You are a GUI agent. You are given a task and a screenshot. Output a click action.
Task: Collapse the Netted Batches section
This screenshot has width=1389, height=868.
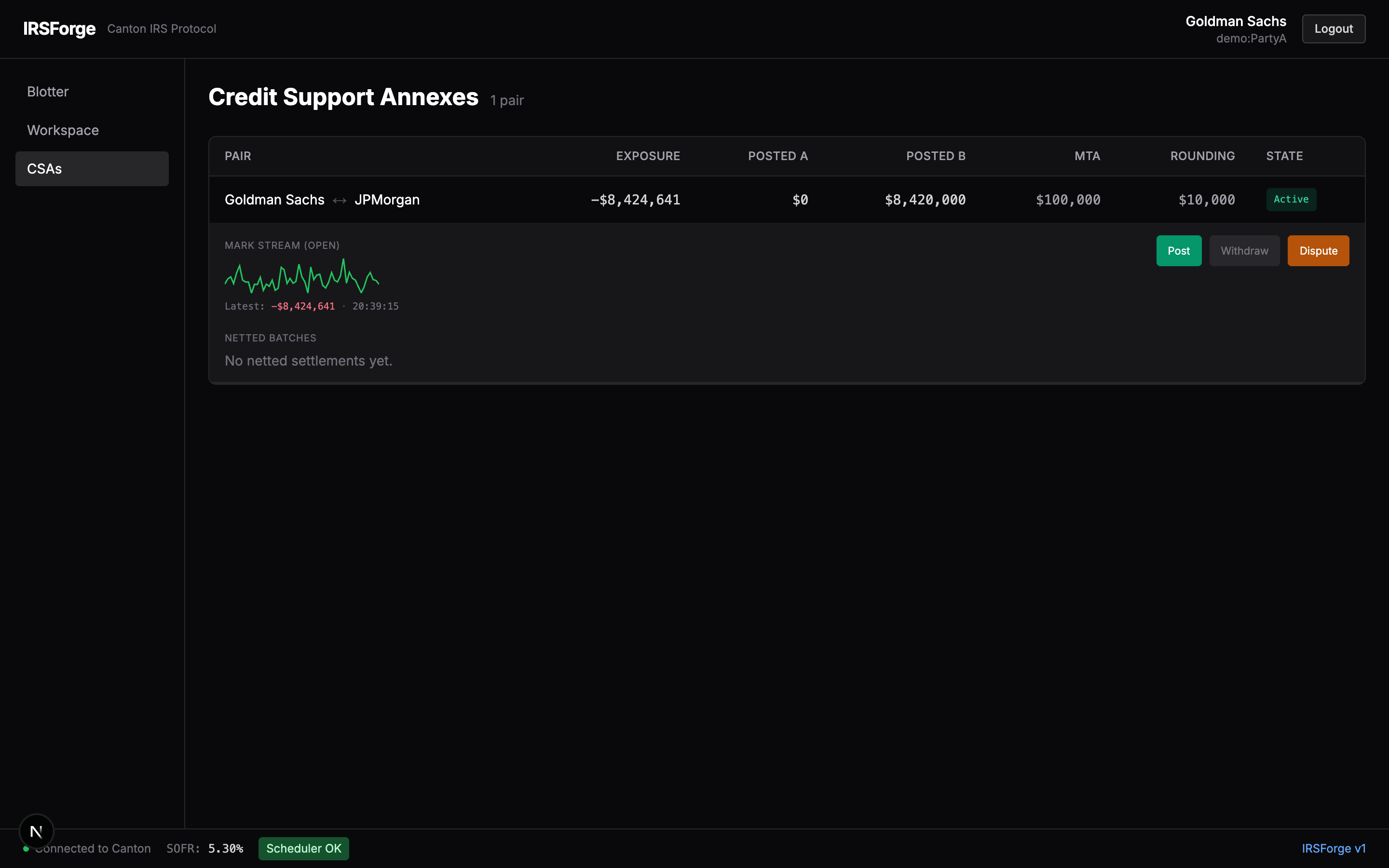pyautogui.click(x=271, y=338)
